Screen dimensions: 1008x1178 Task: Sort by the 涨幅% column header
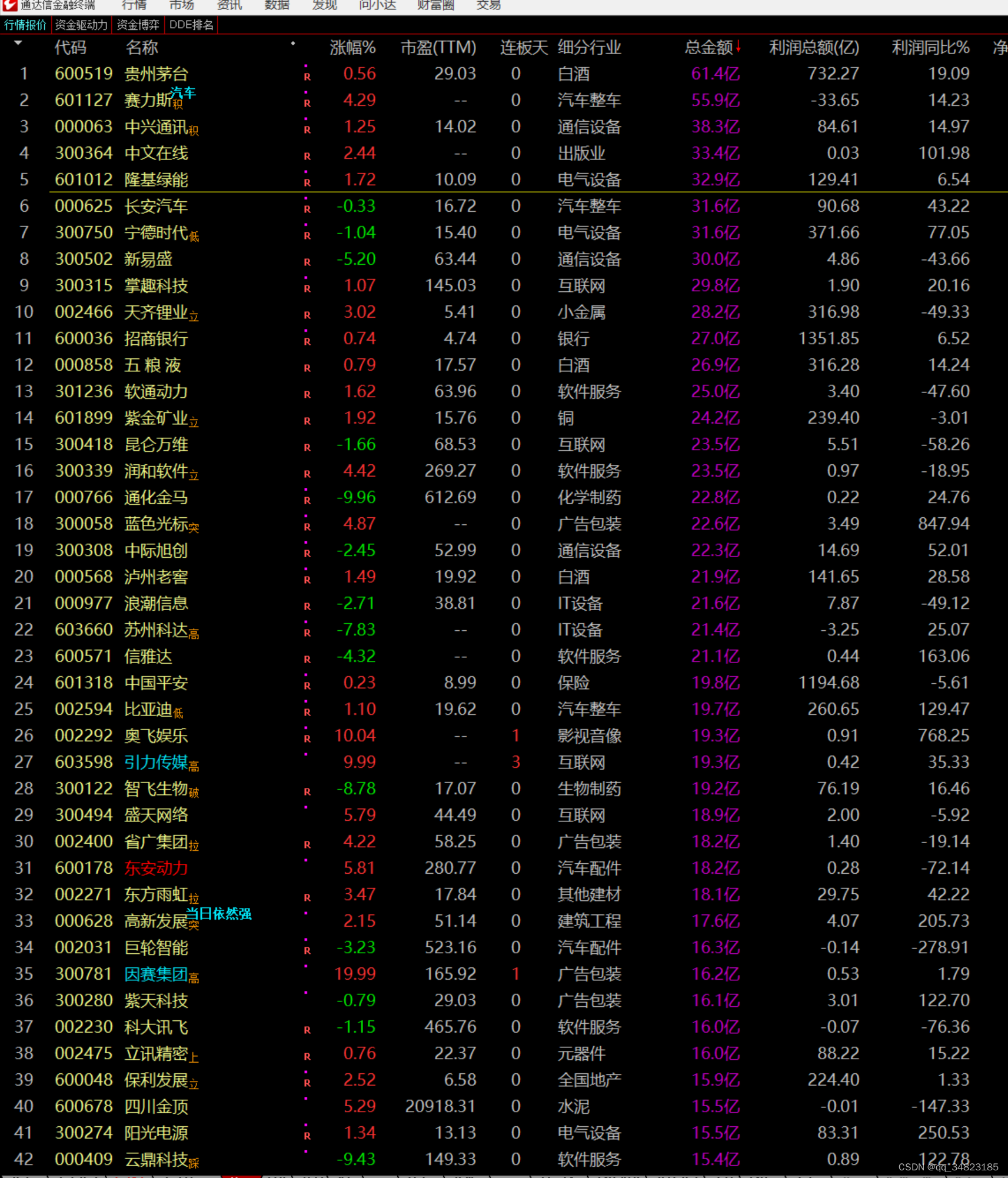click(352, 47)
